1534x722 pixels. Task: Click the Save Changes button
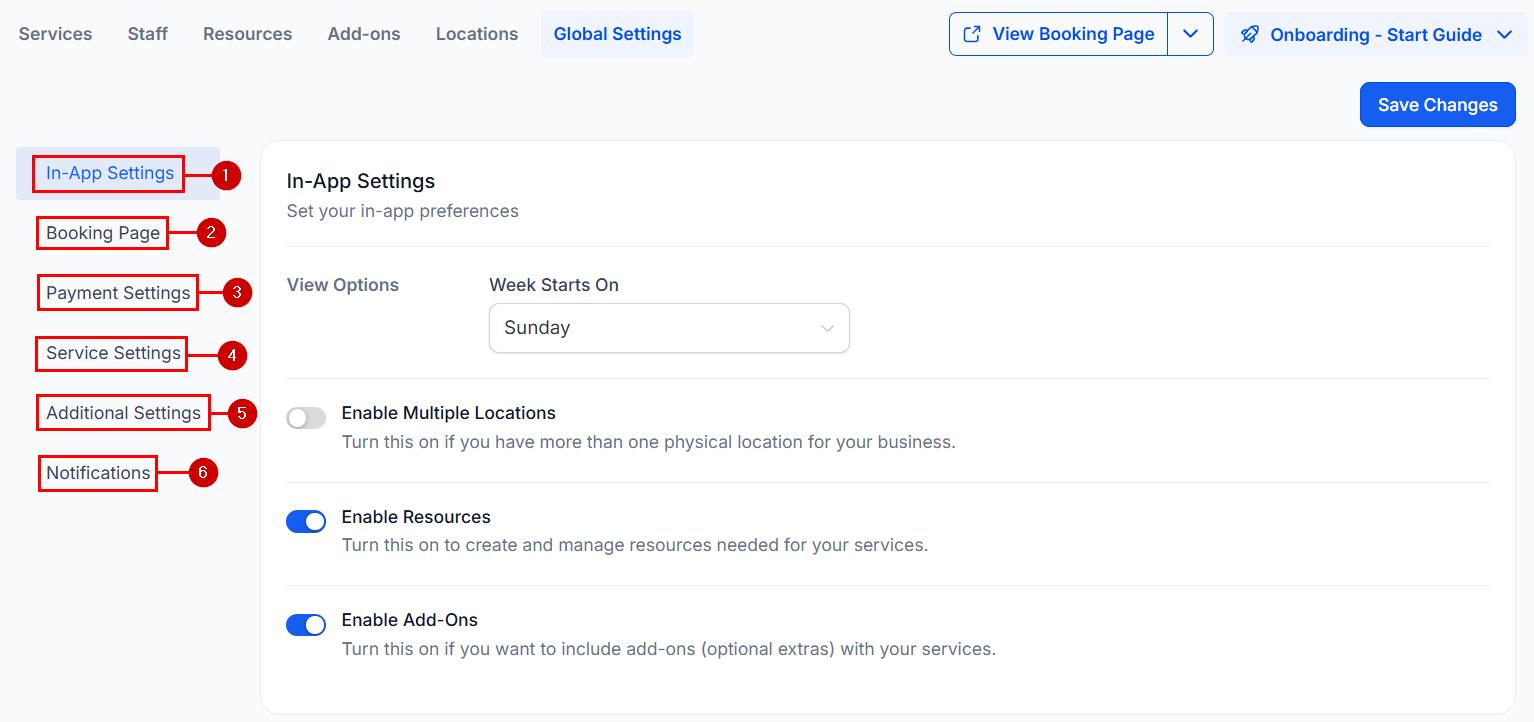click(1437, 104)
